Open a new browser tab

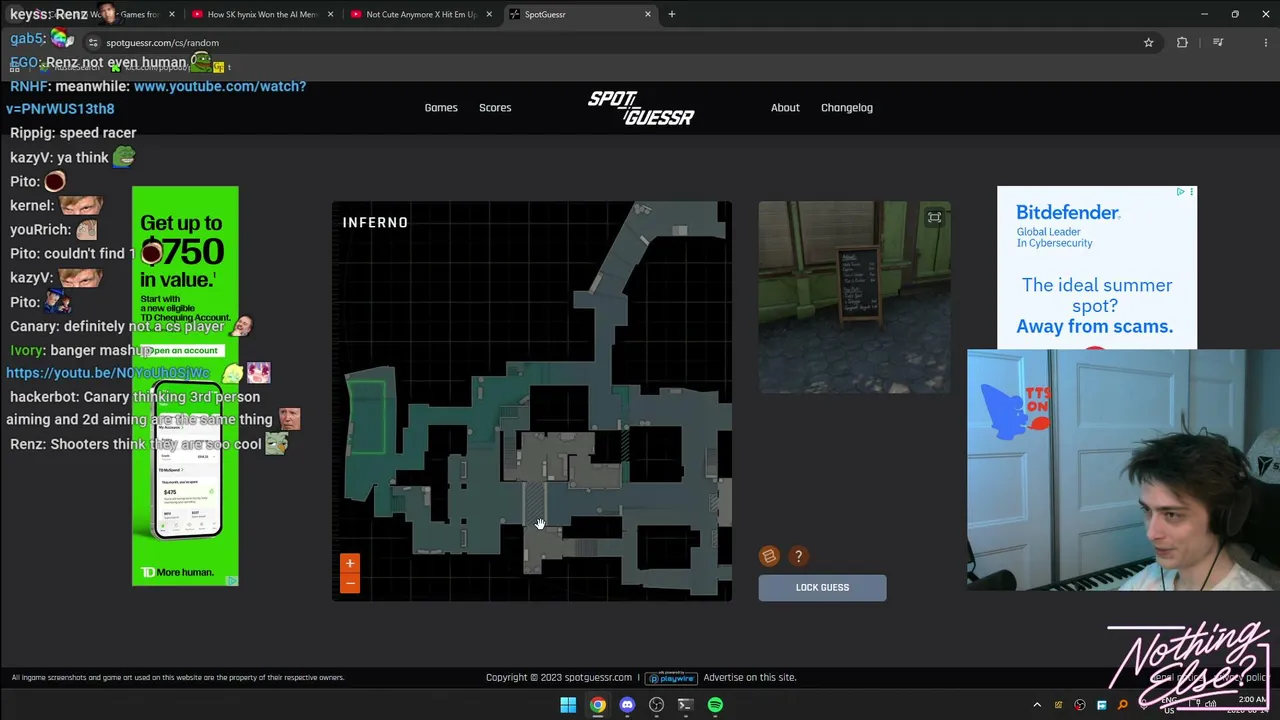click(x=672, y=14)
